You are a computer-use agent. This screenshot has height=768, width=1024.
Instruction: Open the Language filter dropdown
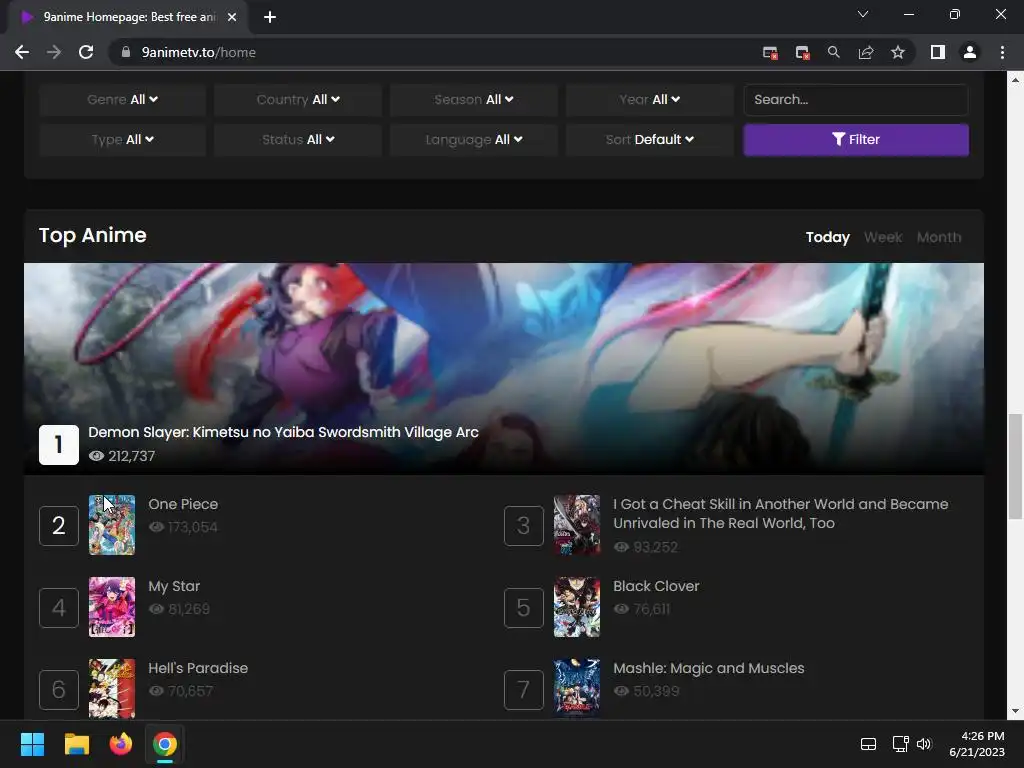tap(473, 139)
